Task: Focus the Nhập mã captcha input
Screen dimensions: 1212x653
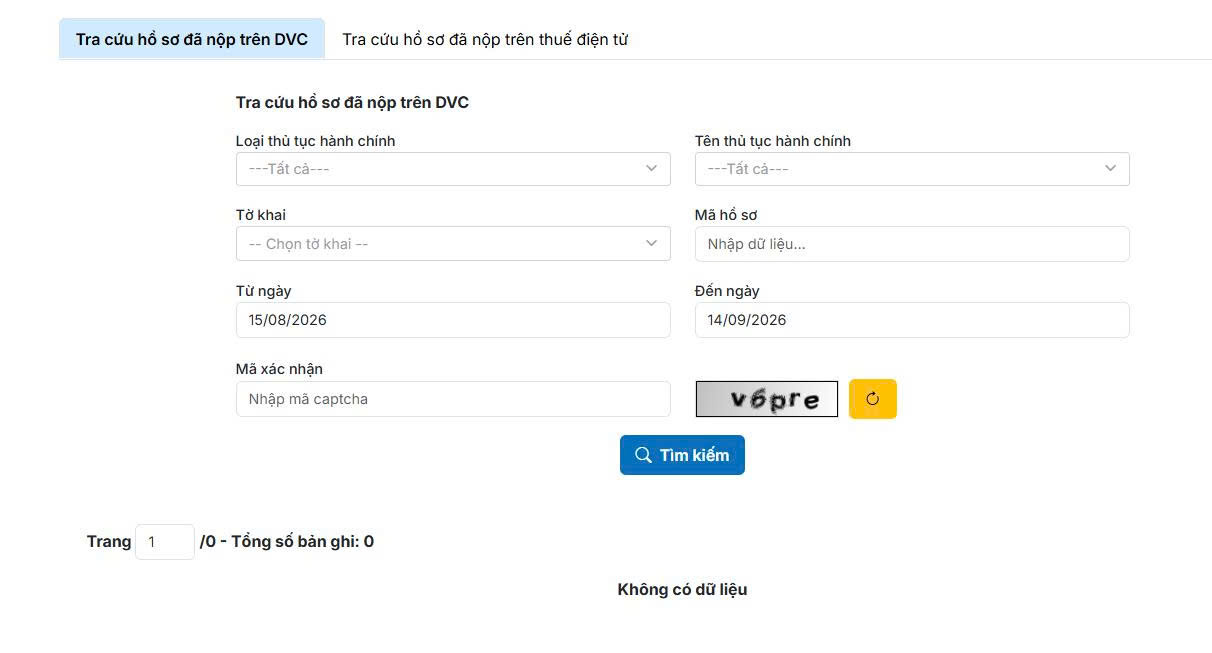Action: click(453, 399)
